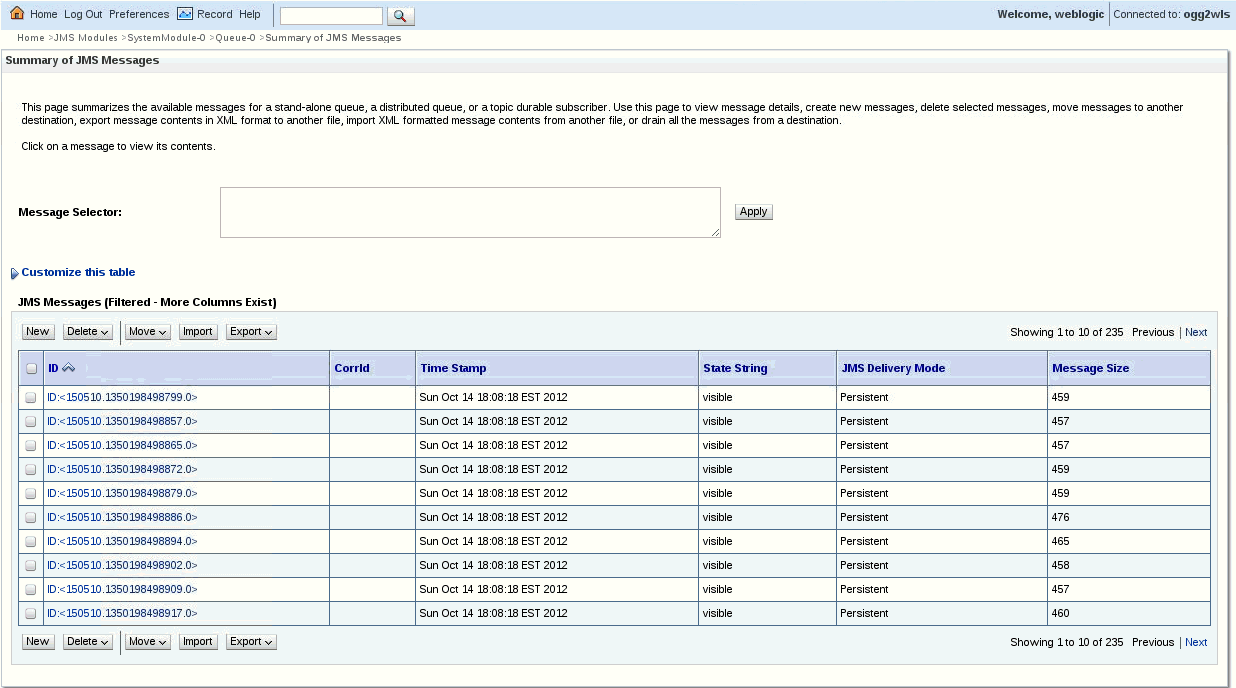The image size is (1236, 688).
Task: Click the top New button
Action: coord(38,332)
